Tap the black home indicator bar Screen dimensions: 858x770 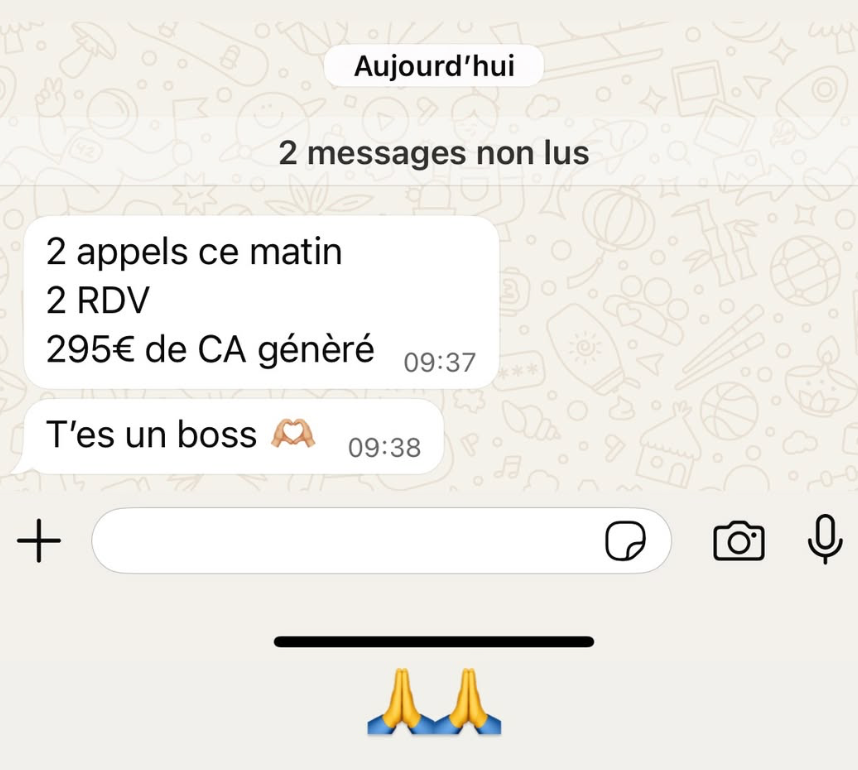click(x=434, y=641)
